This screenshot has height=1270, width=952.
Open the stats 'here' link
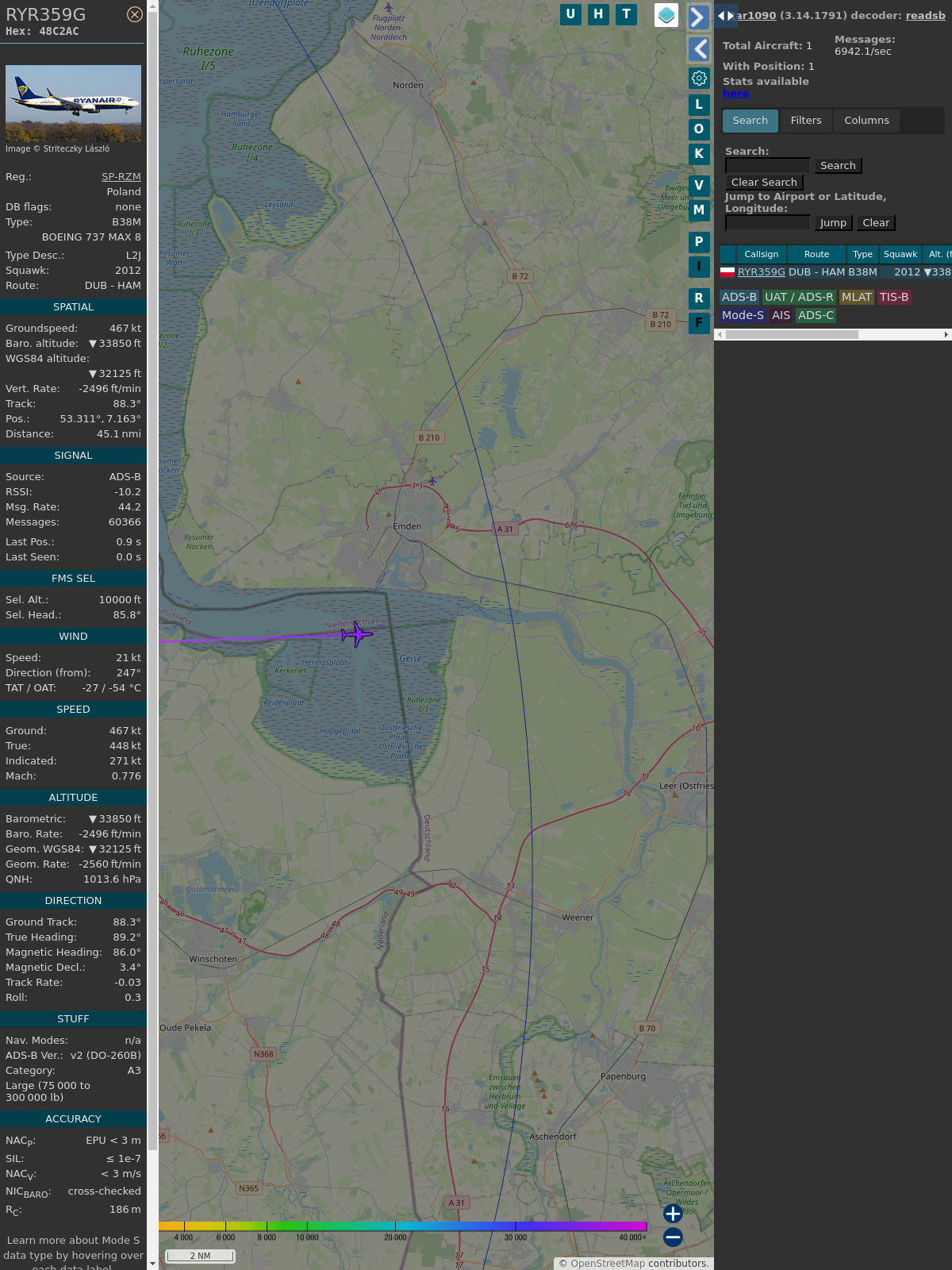click(x=735, y=93)
